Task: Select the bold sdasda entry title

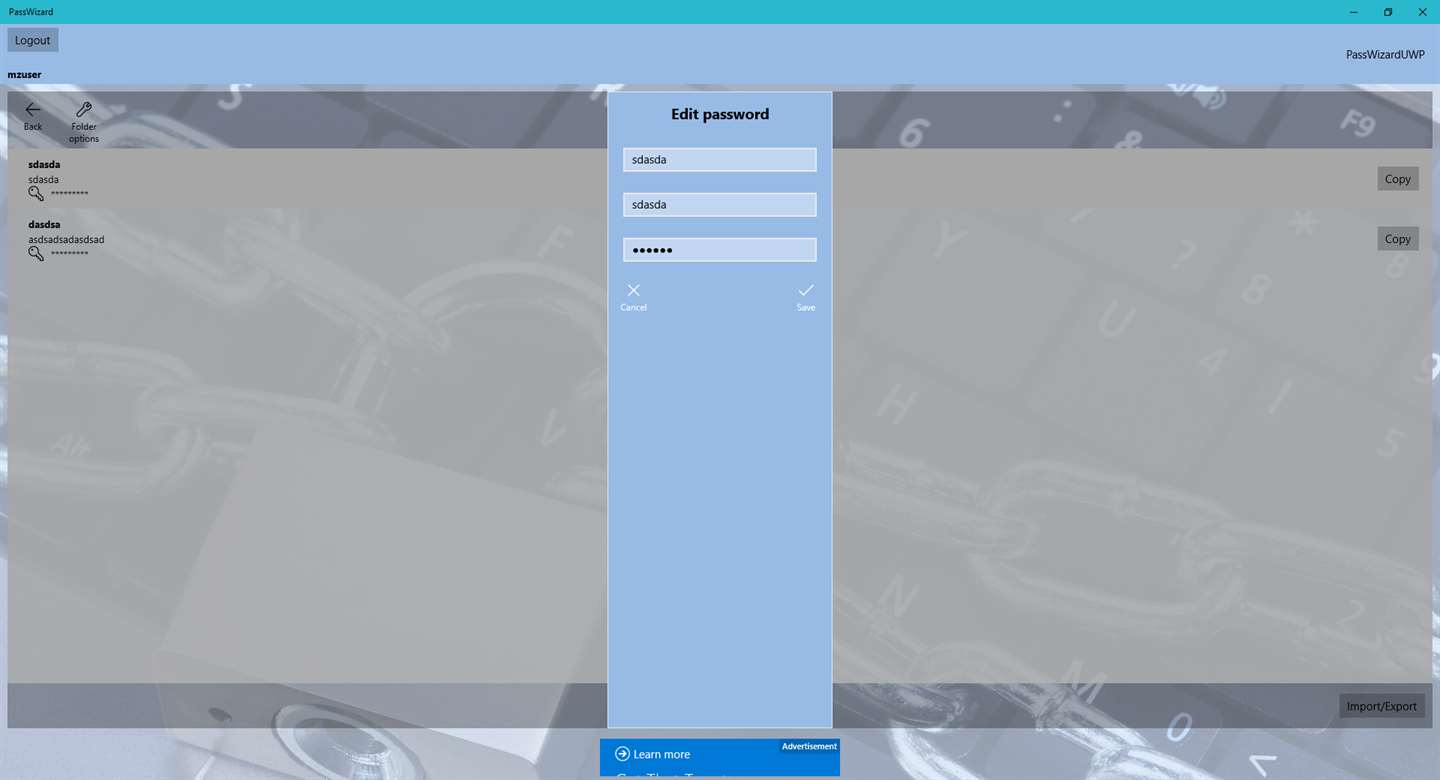Action: coord(45,165)
